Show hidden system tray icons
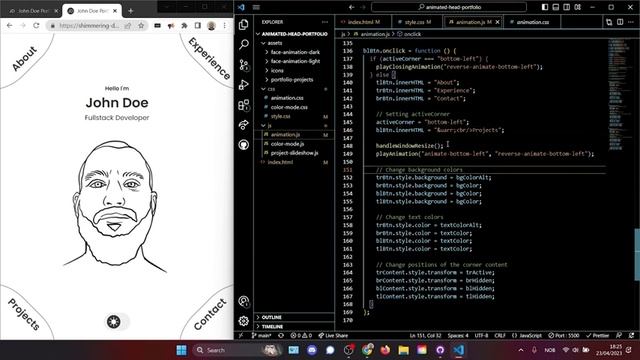 point(521,350)
